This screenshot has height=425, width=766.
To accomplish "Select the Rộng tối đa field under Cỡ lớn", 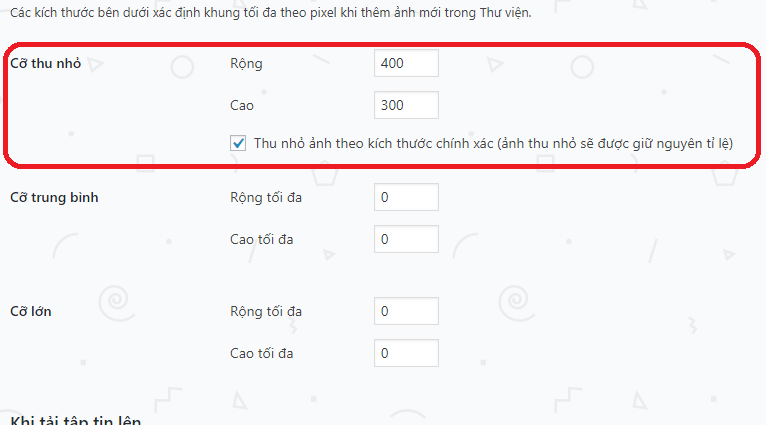I will pos(406,311).
